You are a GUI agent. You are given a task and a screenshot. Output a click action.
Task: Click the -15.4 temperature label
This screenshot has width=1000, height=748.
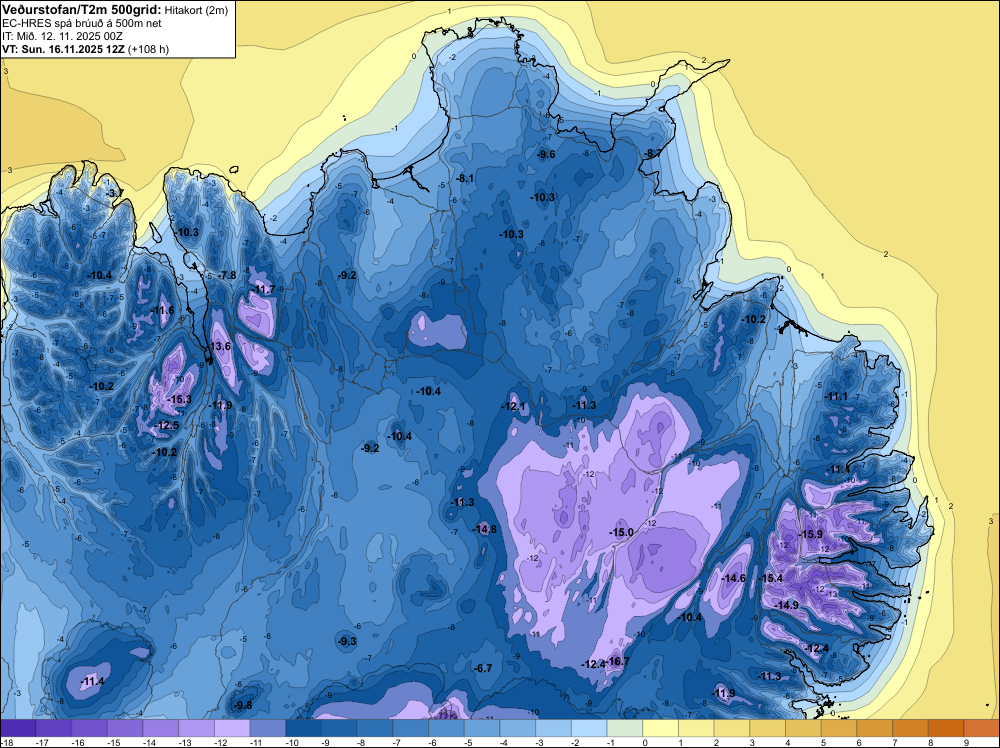point(772,578)
